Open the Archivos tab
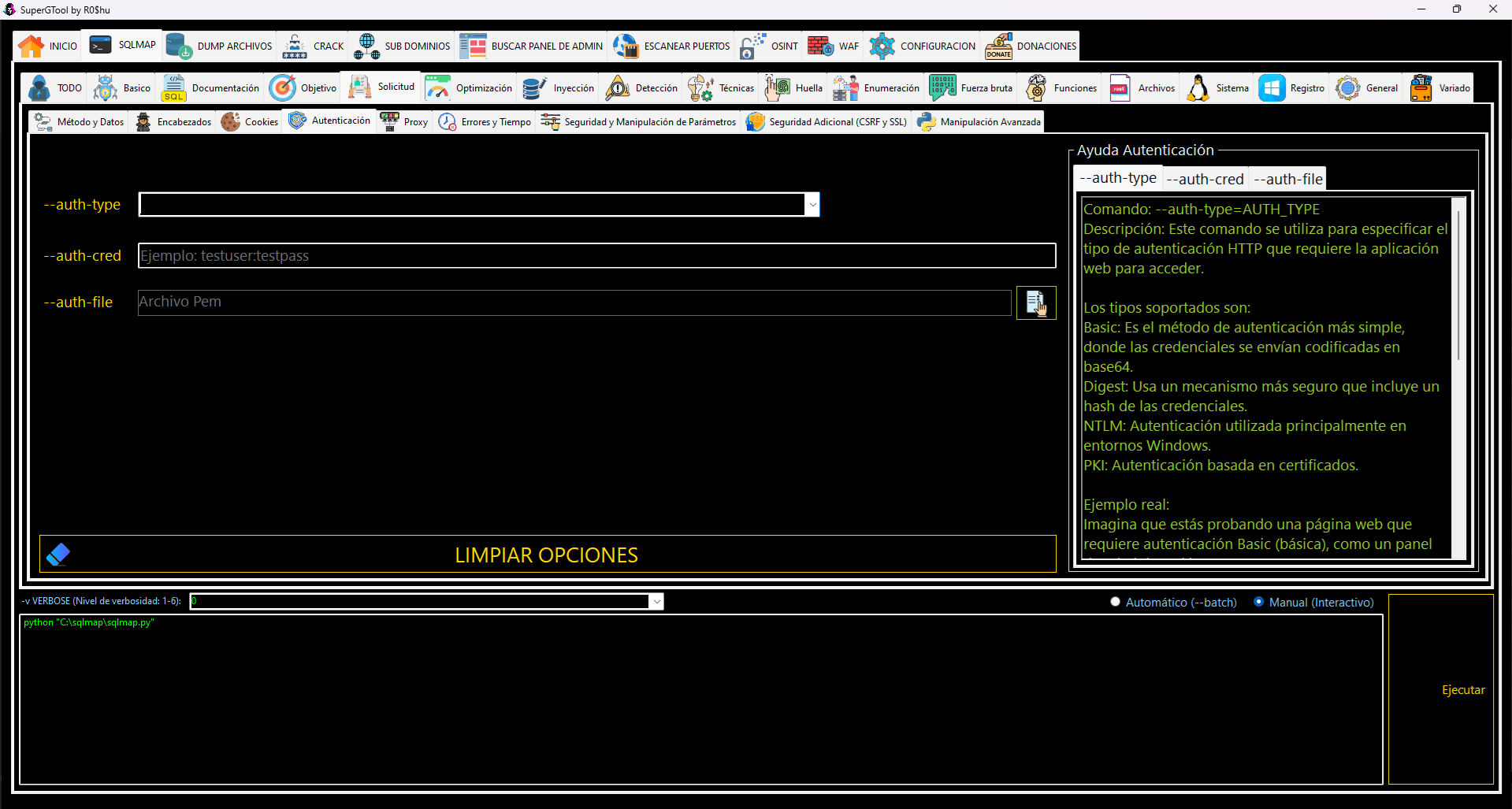 [1142, 88]
